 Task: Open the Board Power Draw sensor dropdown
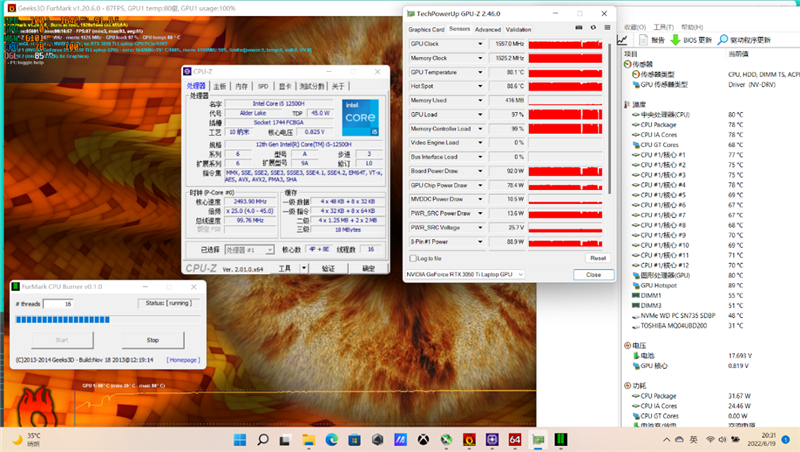coord(480,171)
